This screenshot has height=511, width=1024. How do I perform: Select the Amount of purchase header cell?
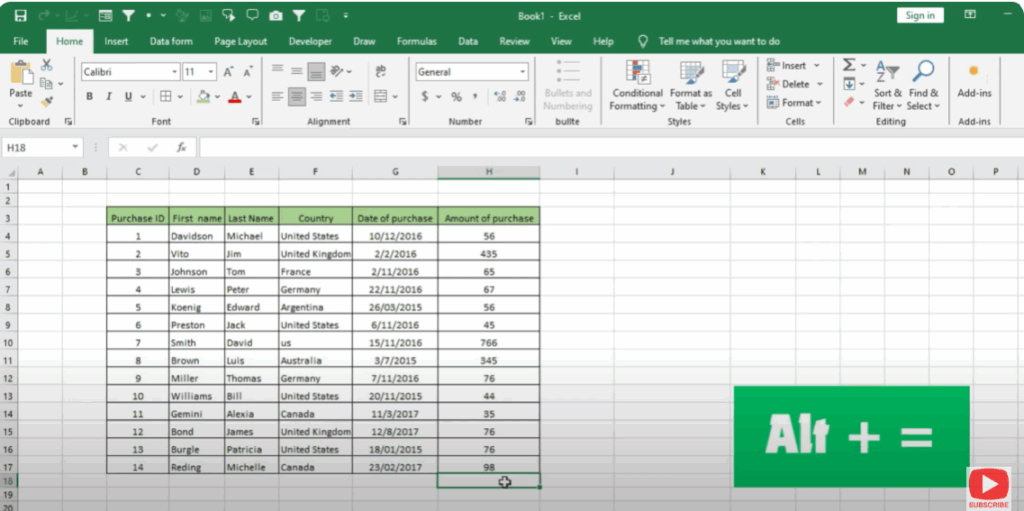[488, 218]
